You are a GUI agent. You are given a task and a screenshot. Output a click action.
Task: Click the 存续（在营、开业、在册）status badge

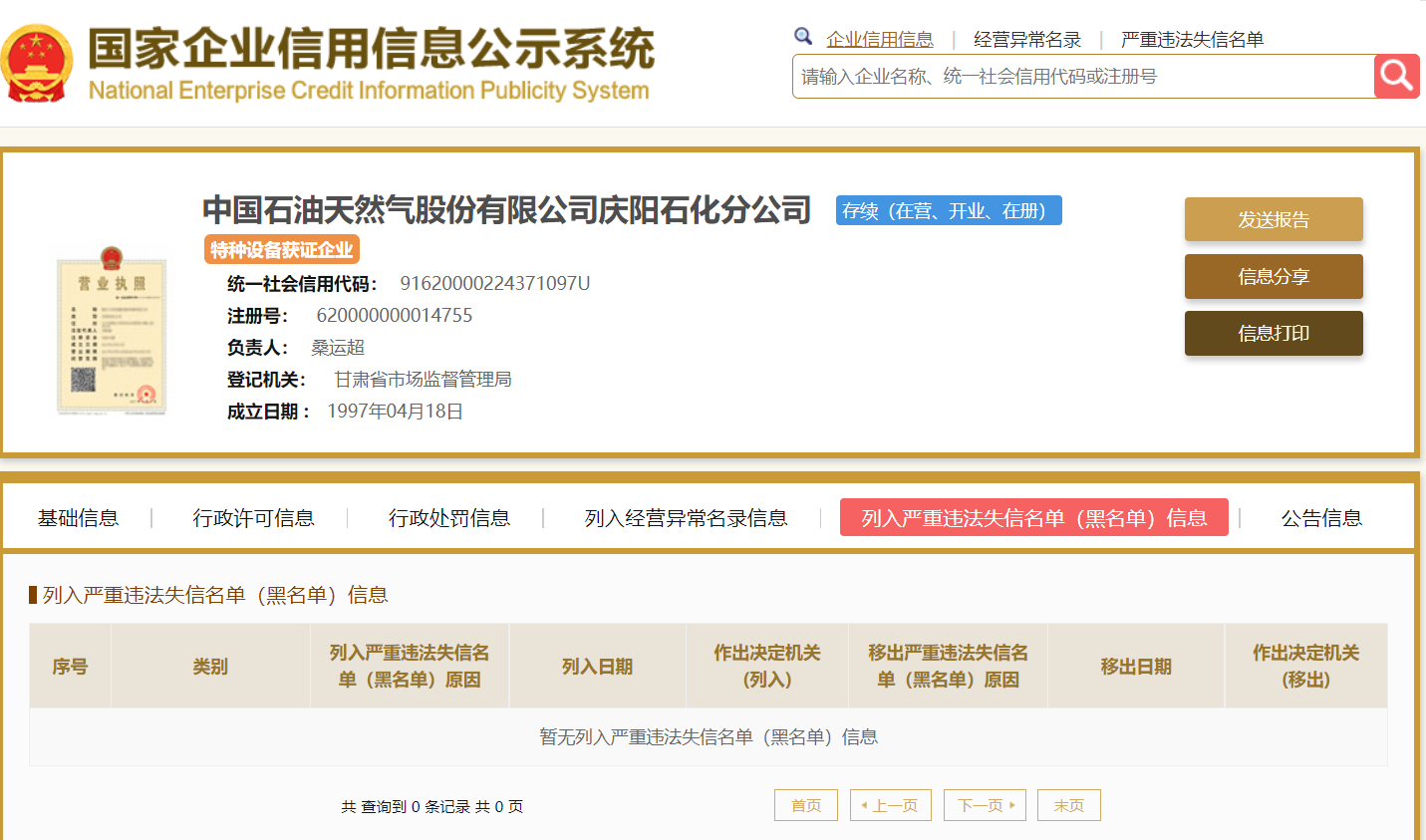pos(949,210)
